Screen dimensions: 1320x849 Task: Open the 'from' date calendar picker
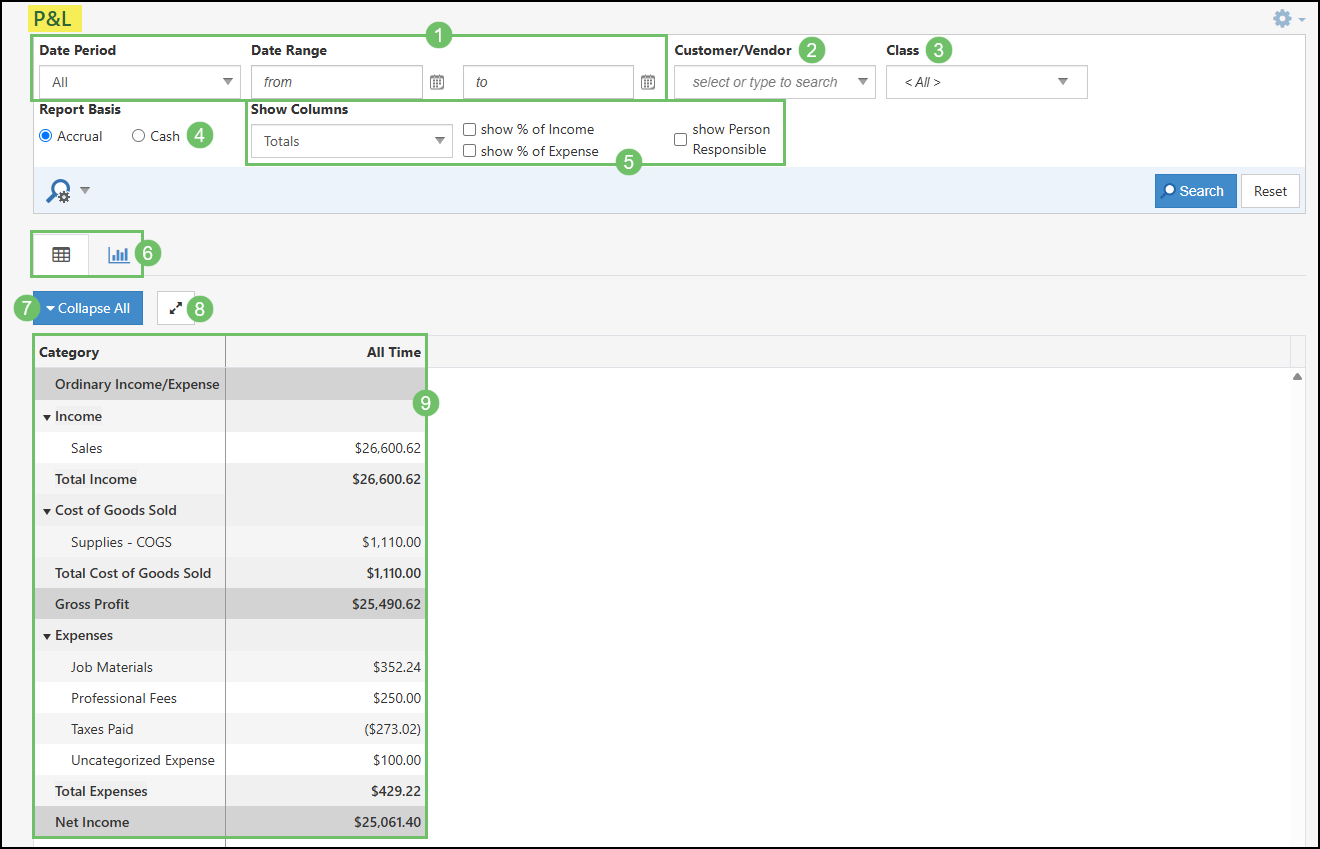437,82
